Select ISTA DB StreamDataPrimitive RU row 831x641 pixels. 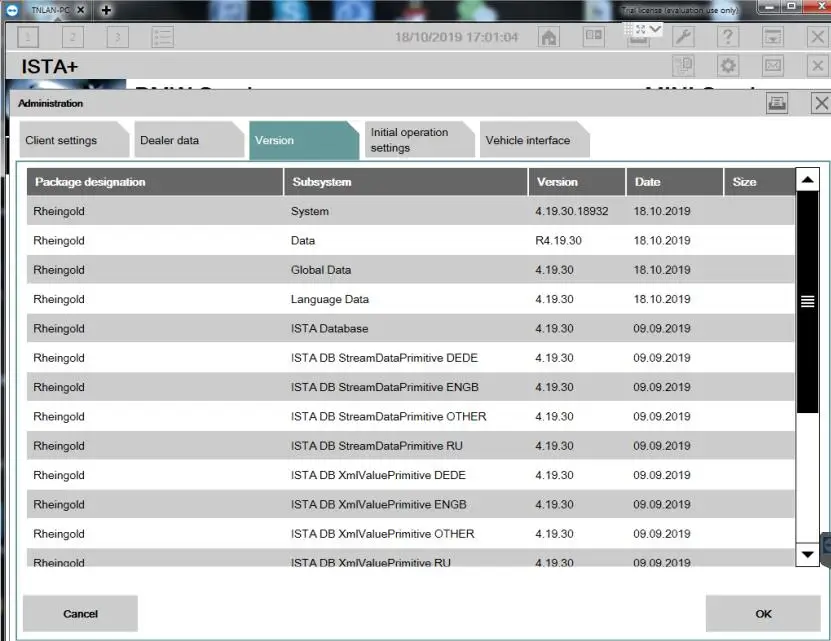[x=410, y=446]
